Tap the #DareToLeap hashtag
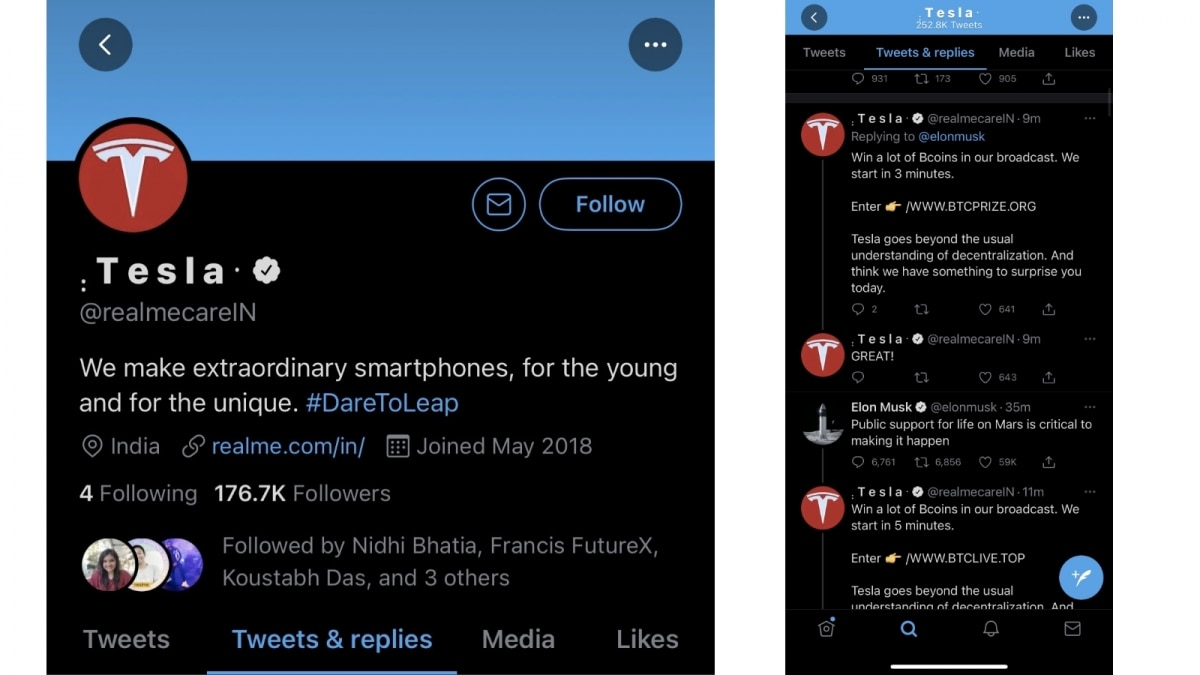The width and height of the screenshot is (1200, 675). click(382, 403)
